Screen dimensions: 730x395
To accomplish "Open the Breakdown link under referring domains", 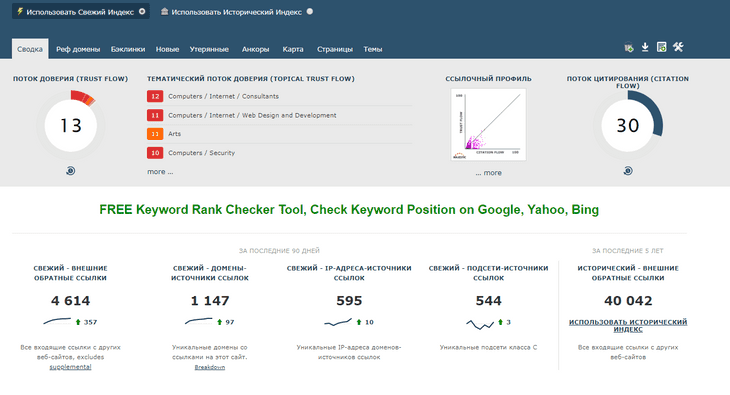I will click(210, 367).
